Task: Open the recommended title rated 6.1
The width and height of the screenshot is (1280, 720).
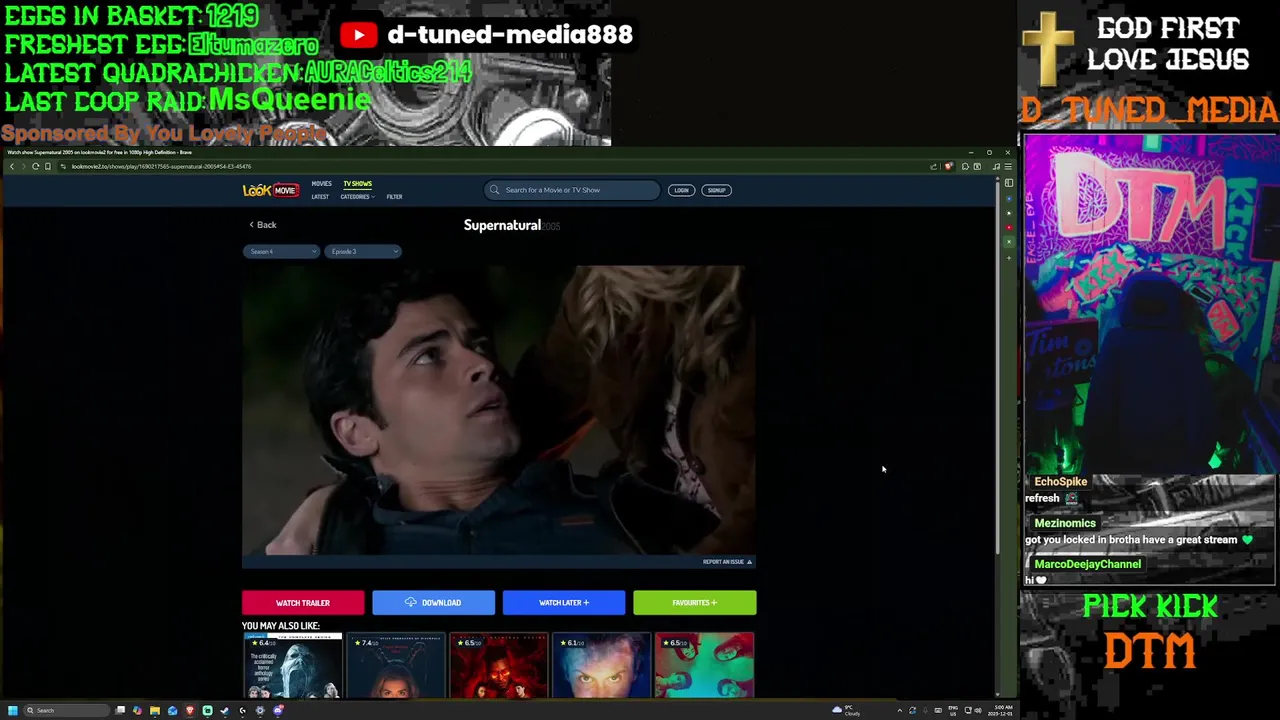Action: [601, 665]
